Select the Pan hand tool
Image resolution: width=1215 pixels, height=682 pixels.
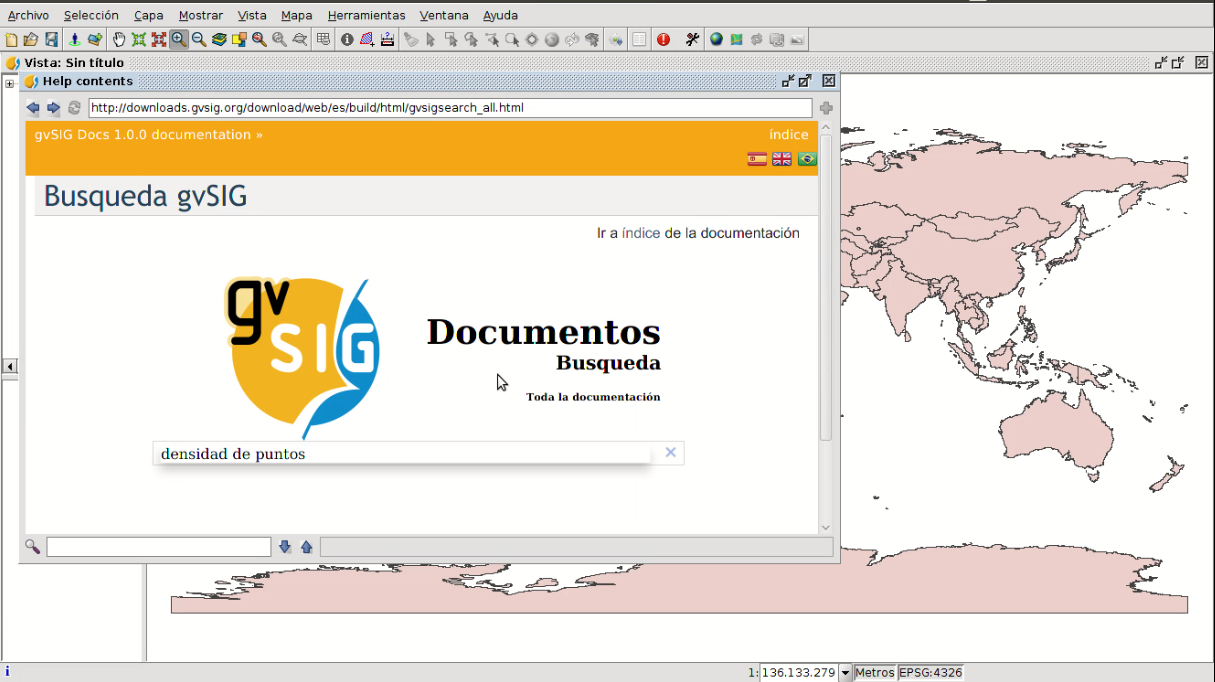click(x=119, y=40)
